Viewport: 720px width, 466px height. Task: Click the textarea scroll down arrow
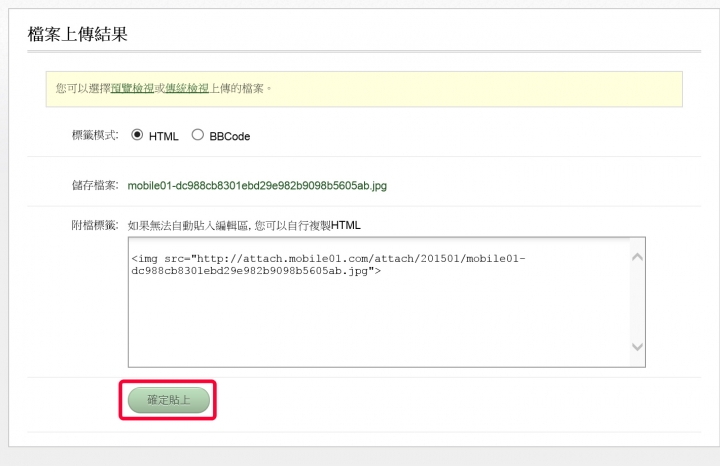637,347
